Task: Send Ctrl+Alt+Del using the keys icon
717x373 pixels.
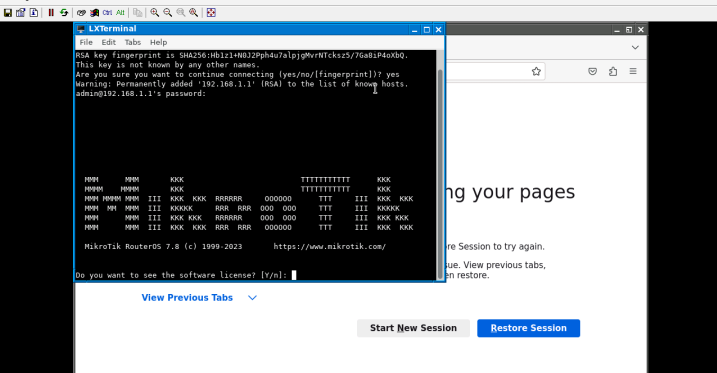Action: click(x=81, y=13)
